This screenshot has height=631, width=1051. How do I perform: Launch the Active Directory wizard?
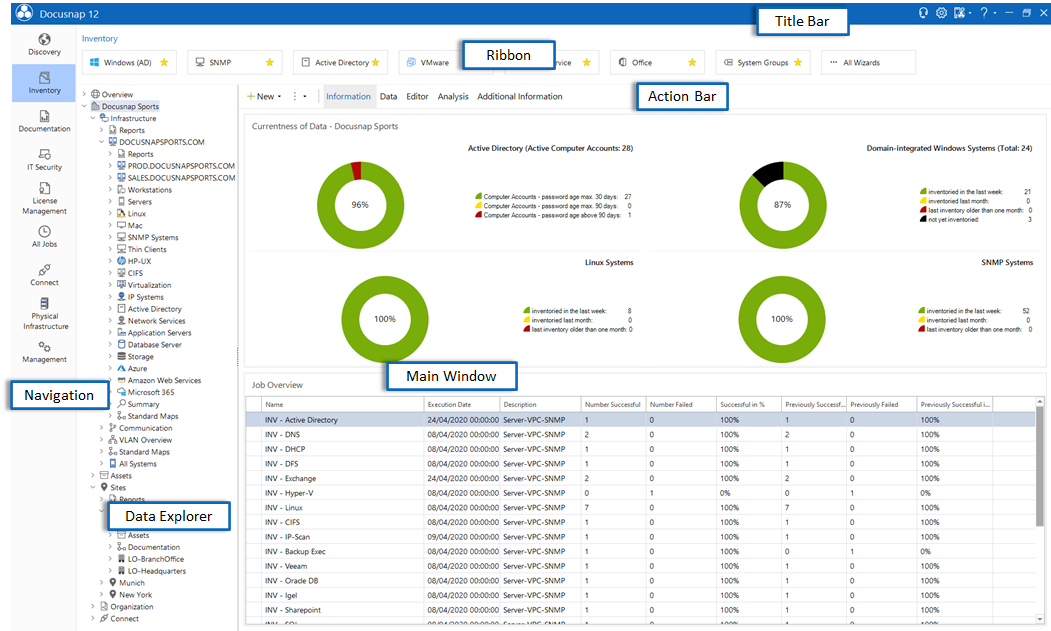coord(340,62)
